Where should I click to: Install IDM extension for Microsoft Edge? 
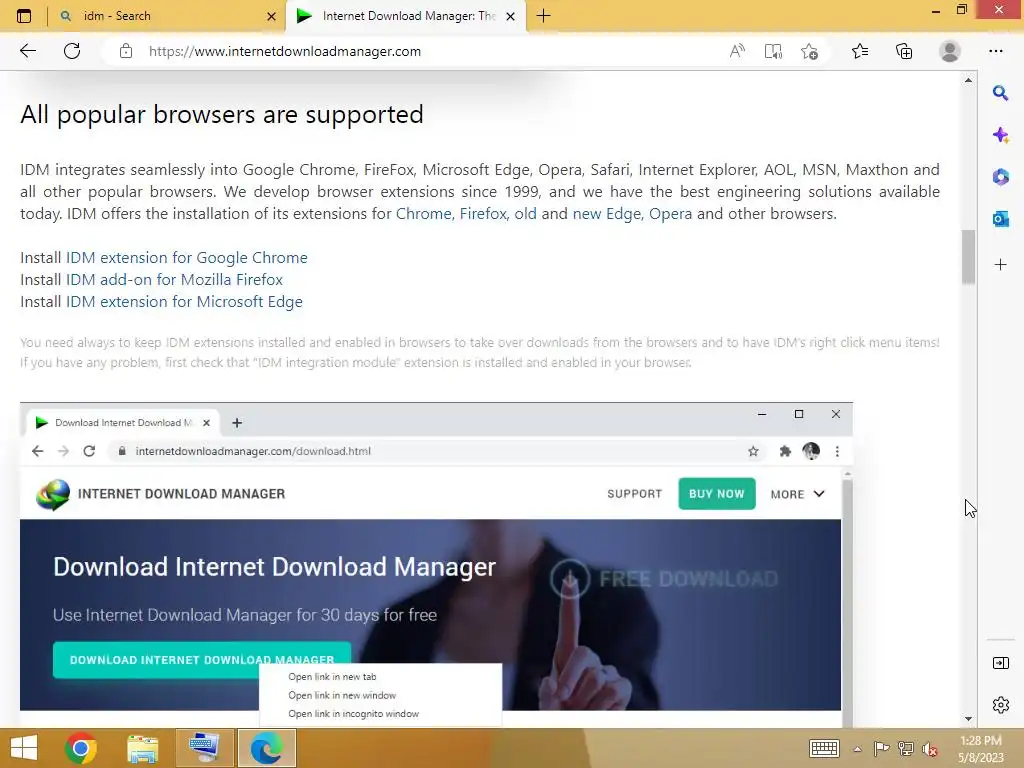tap(184, 302)
